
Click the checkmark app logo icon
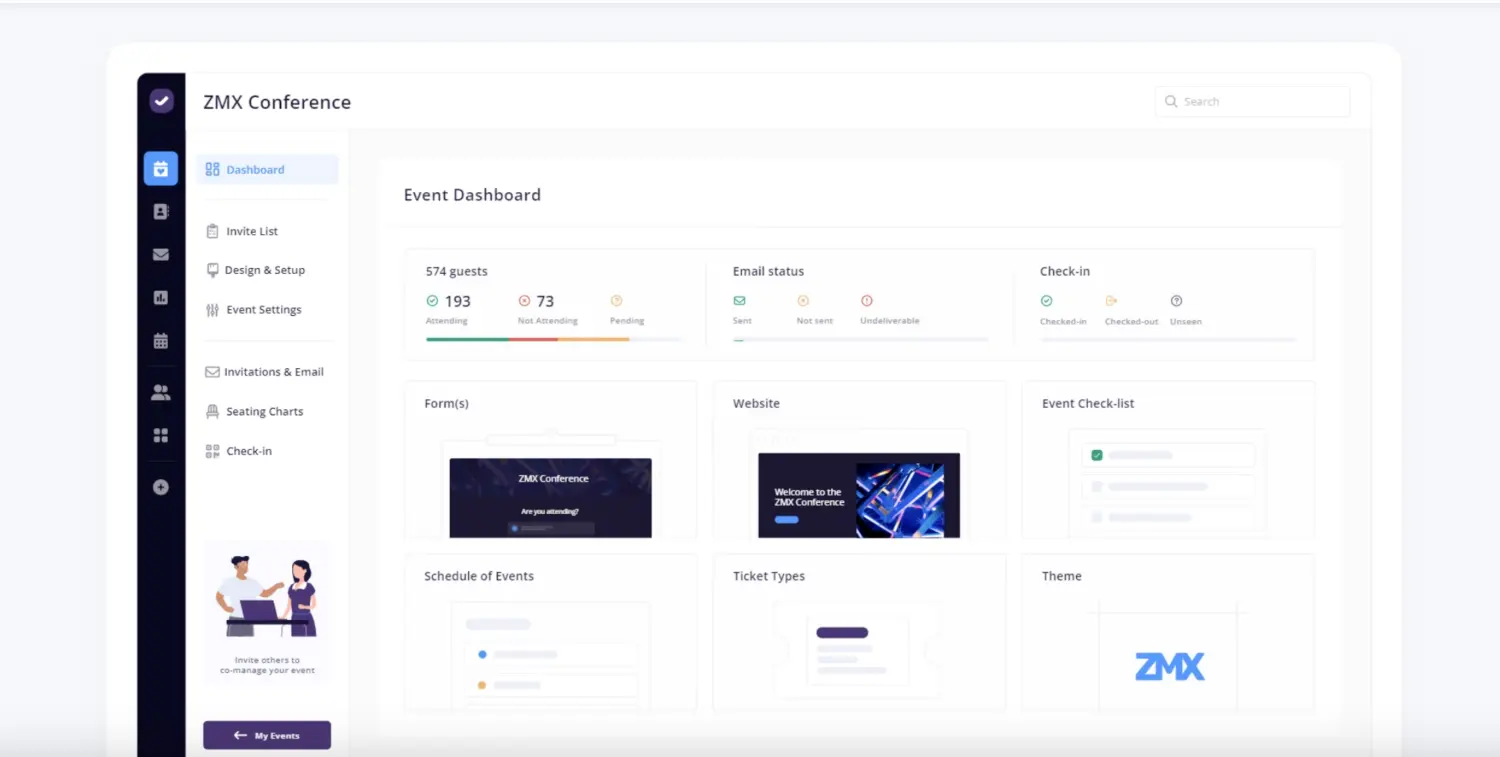coord(161,101)
